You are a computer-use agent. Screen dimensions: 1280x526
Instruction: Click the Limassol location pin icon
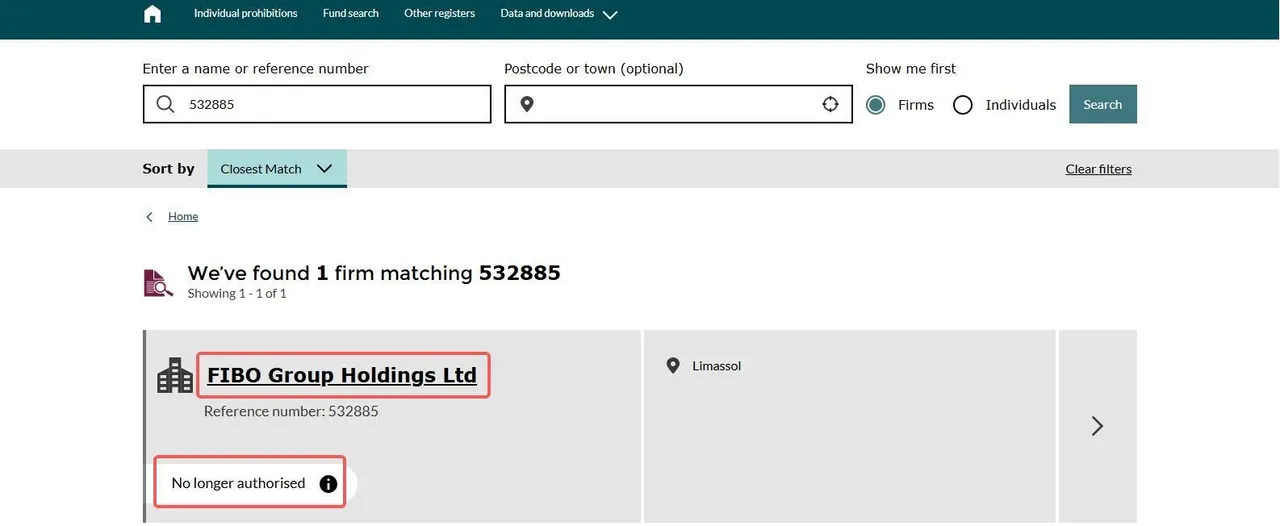(x=673, y=366)
